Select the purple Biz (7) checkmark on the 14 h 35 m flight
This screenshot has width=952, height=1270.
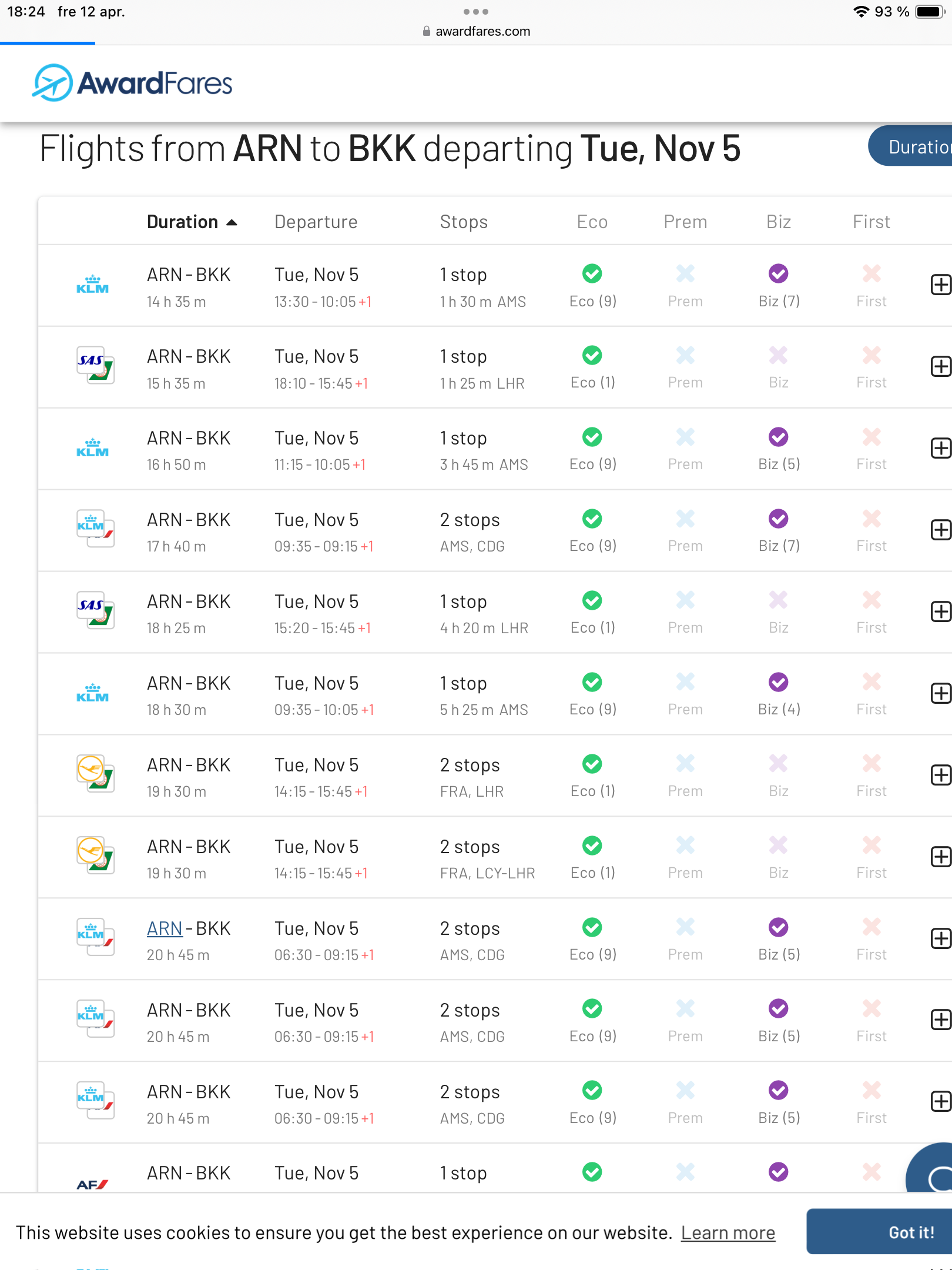[778, 273]
